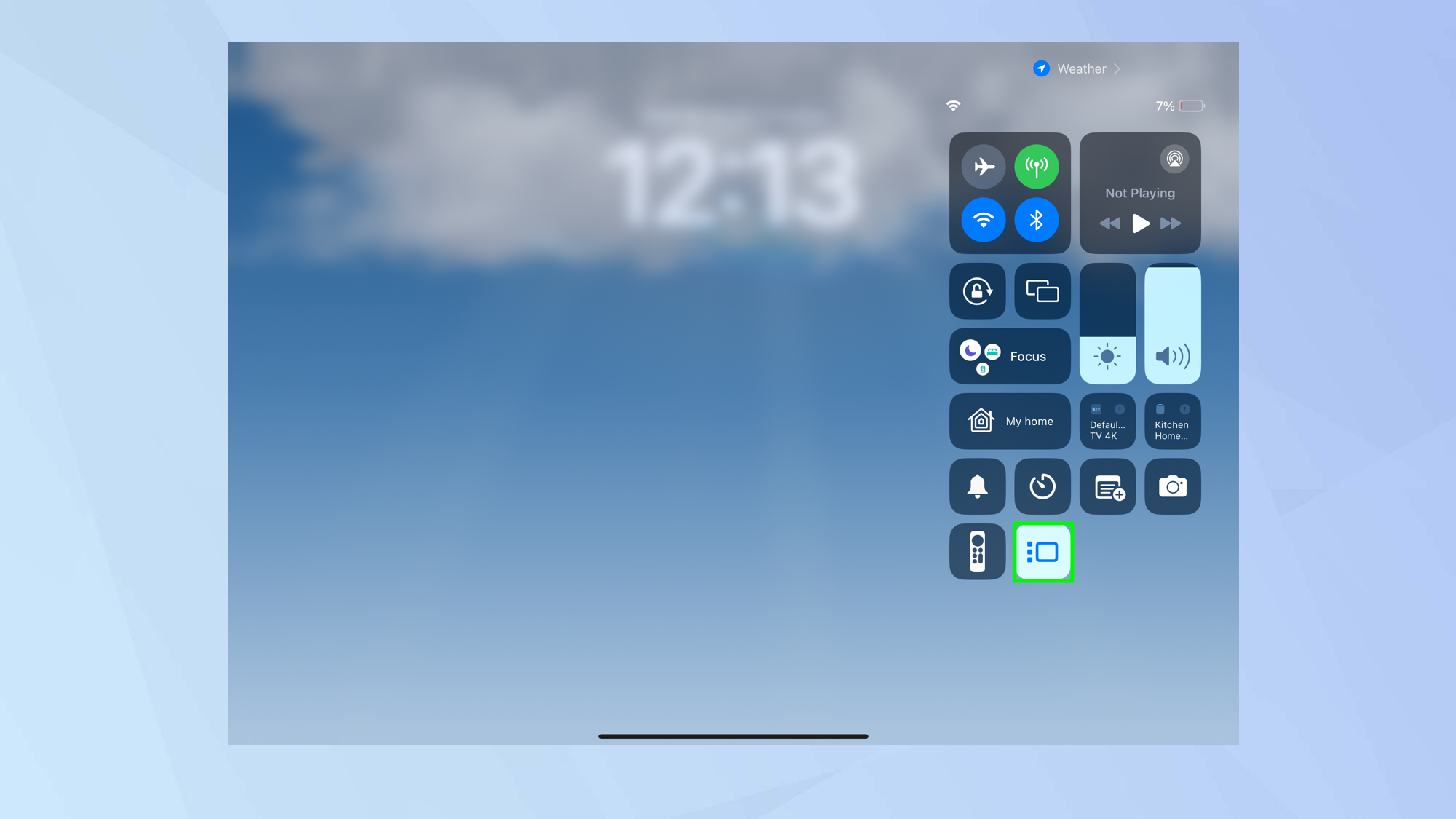Tap the notifications bell icon
The height and width of the screenshot is (819, 1456).
(977, 486)
